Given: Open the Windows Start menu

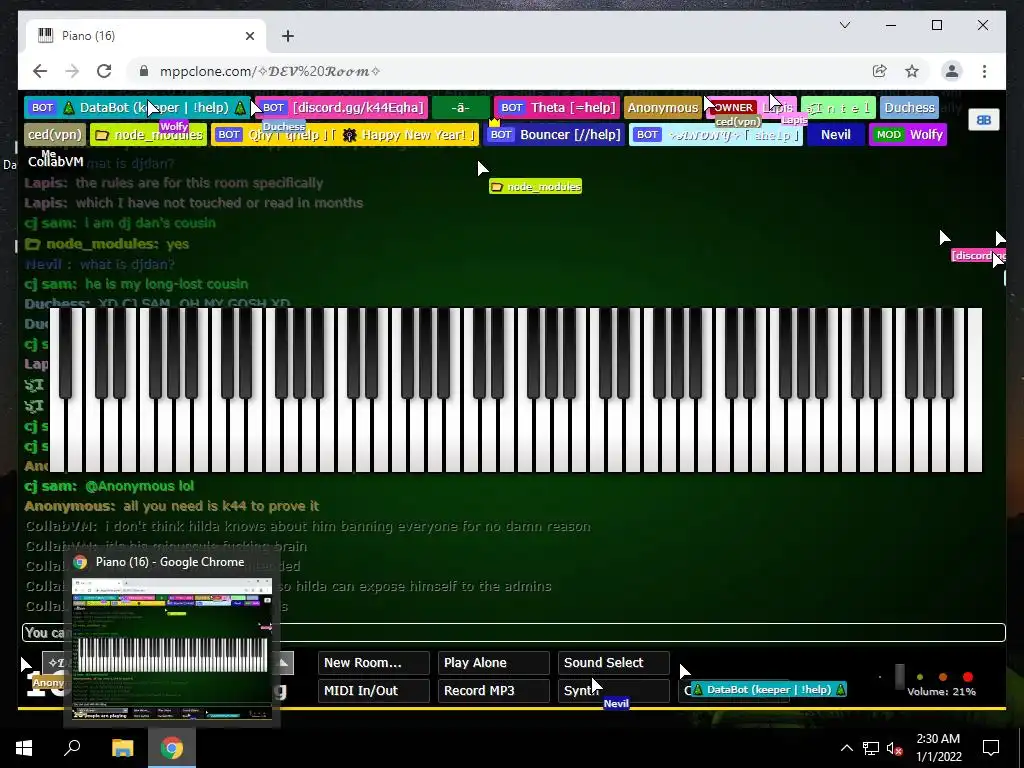Looking at the screenshot, I should pyautogui.click(x=24, y=748).
